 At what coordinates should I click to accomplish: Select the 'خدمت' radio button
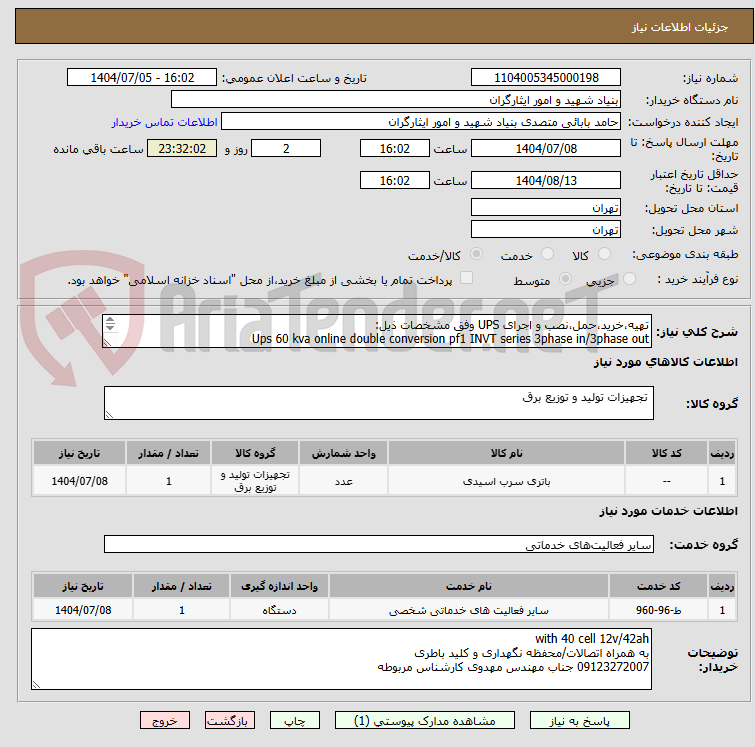click(x=547, y=254)
